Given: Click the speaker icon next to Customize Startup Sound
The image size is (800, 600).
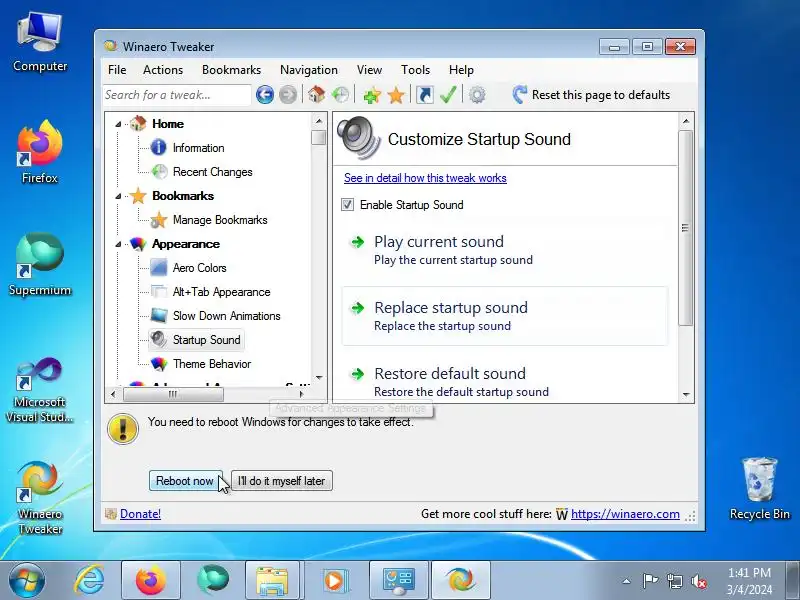Looking at the screenshot, I should tap(359, 138).
